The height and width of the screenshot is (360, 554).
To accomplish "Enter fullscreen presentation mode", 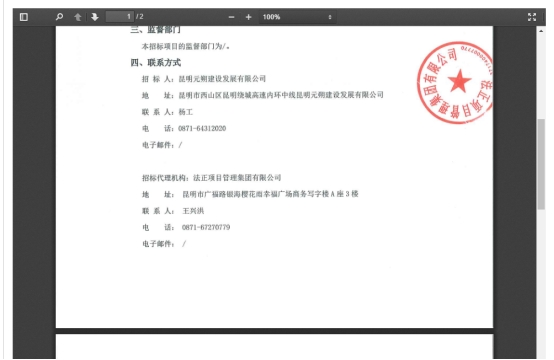I will tap(532, 17).
